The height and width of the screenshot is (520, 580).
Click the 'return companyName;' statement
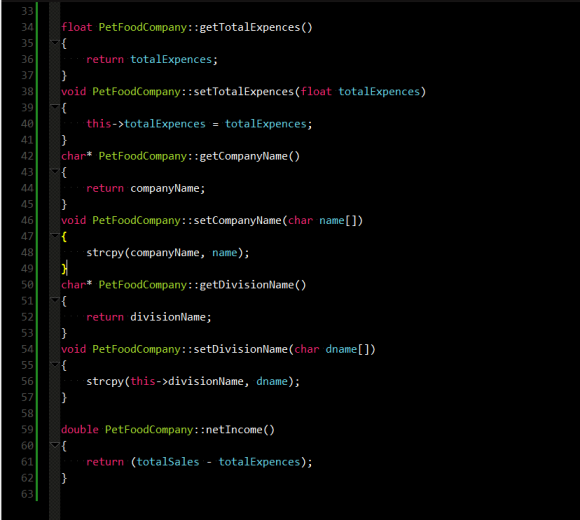coord(145,188)
